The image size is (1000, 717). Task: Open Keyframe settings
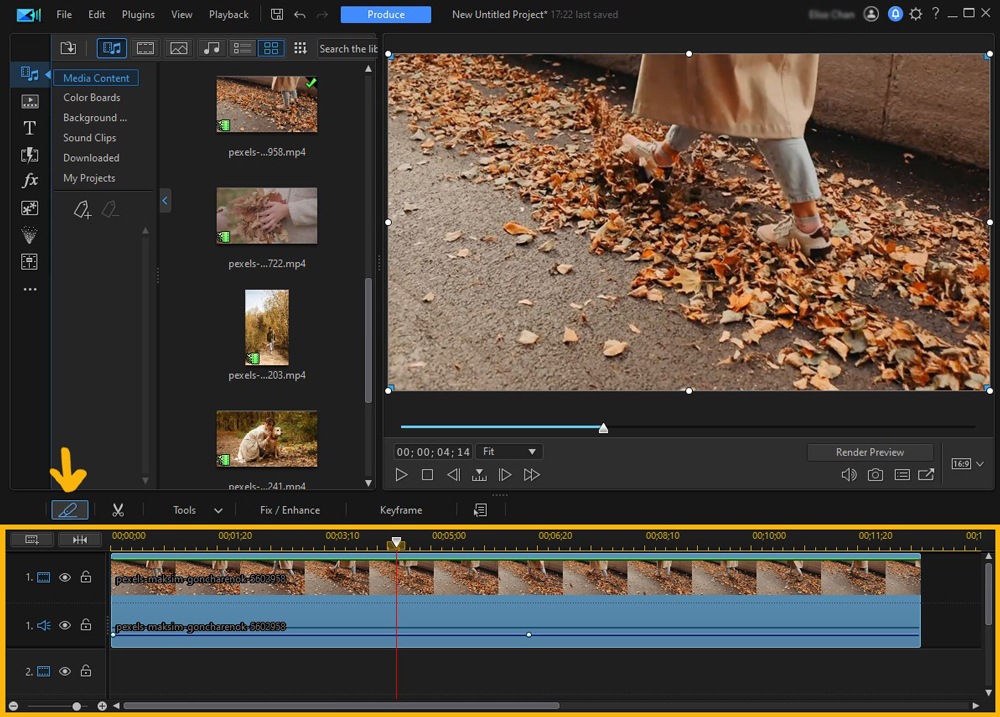point(401,510)
